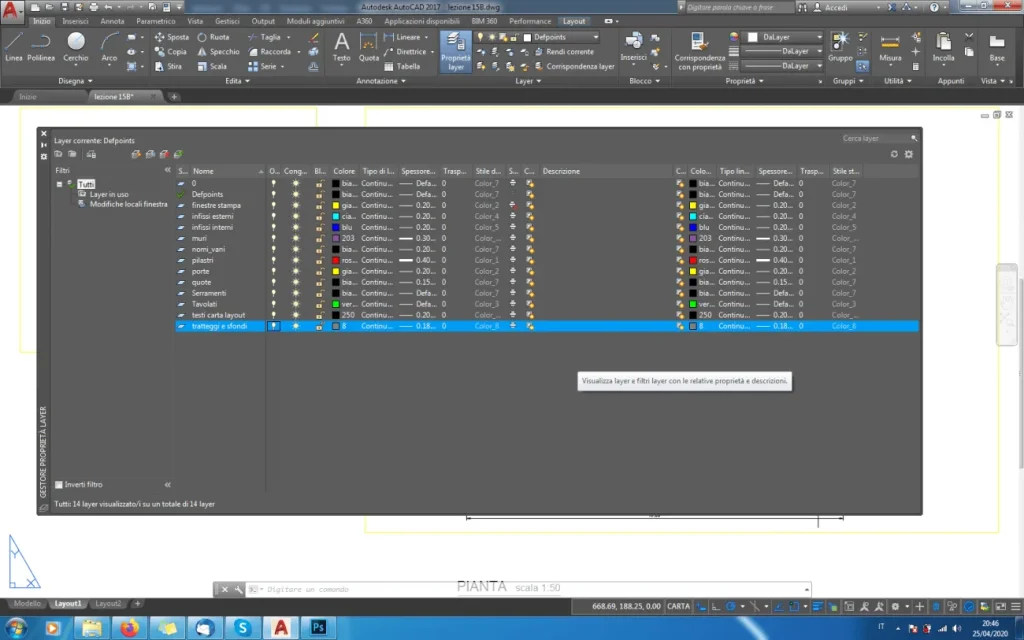Image resolution: width=1024 pixels, height=640 pixels.
Task: Check the Inverti filtro checkbox
Action: (x=59, y=485)
